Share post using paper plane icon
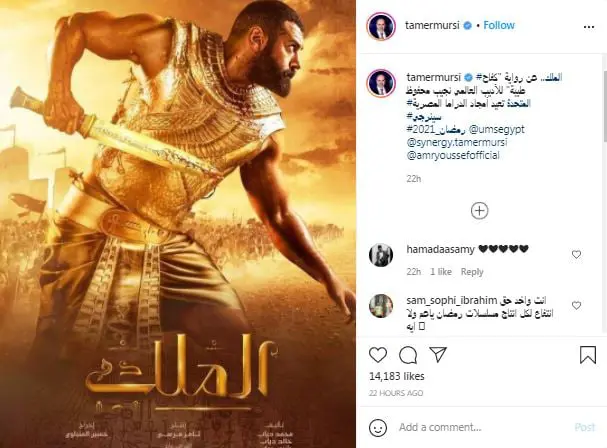 [438, 354]
